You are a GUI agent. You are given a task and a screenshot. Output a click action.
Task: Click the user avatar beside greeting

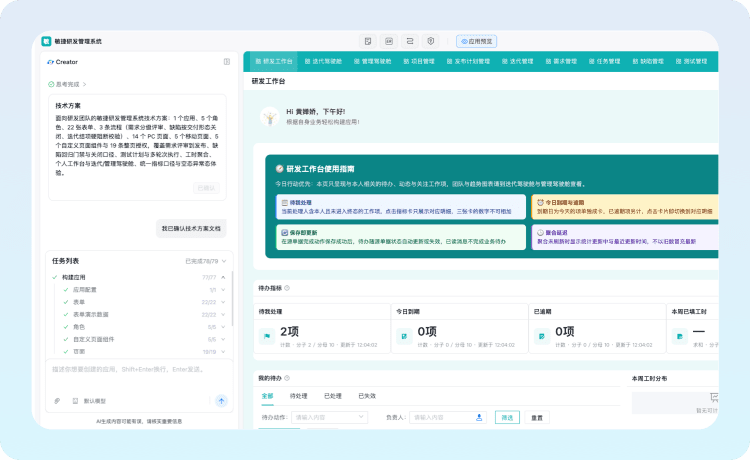270,117
